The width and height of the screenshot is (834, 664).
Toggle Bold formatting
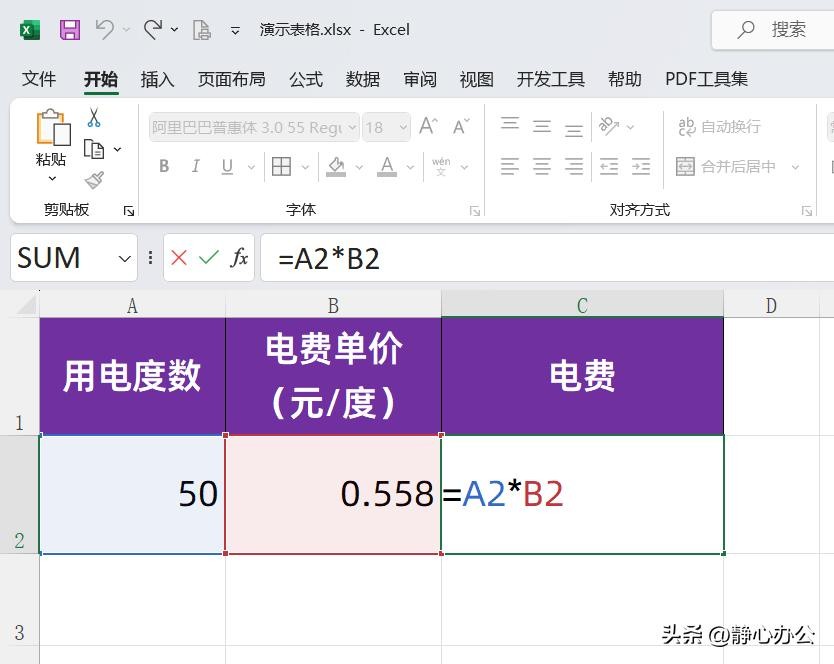coord(164,167)
